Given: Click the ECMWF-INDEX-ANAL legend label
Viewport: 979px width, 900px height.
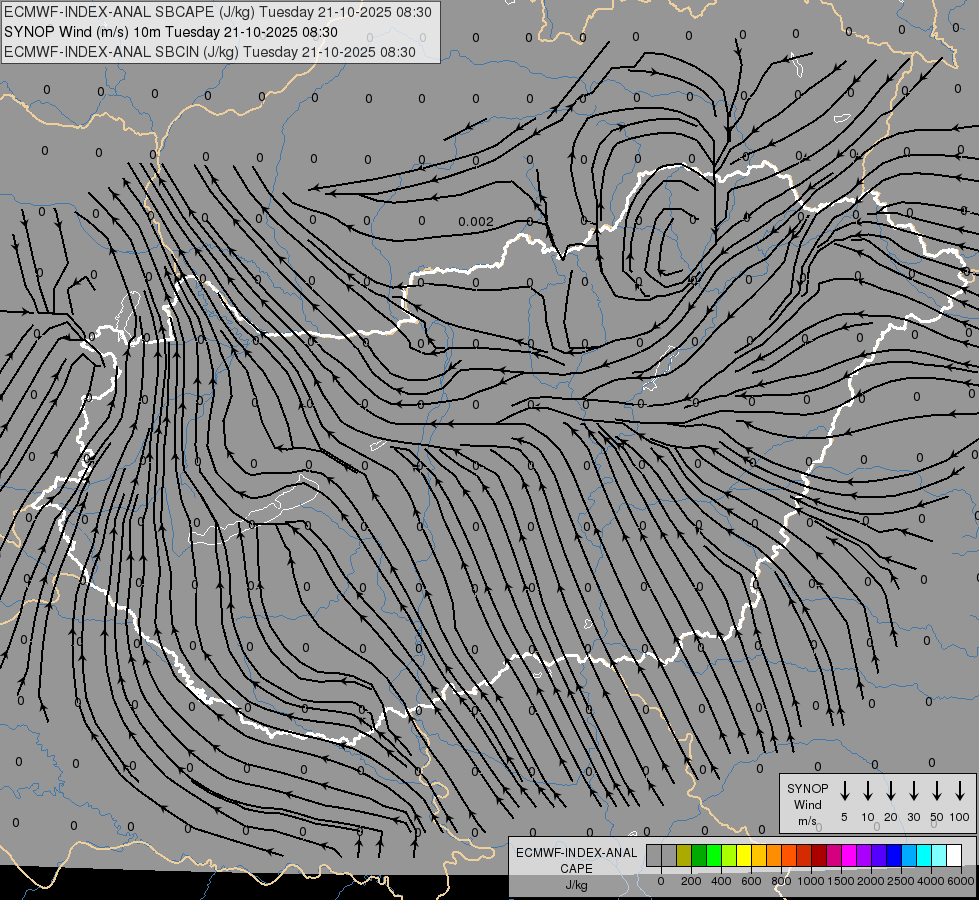Looking at the screenshot, I should click(x=576, y=853).
